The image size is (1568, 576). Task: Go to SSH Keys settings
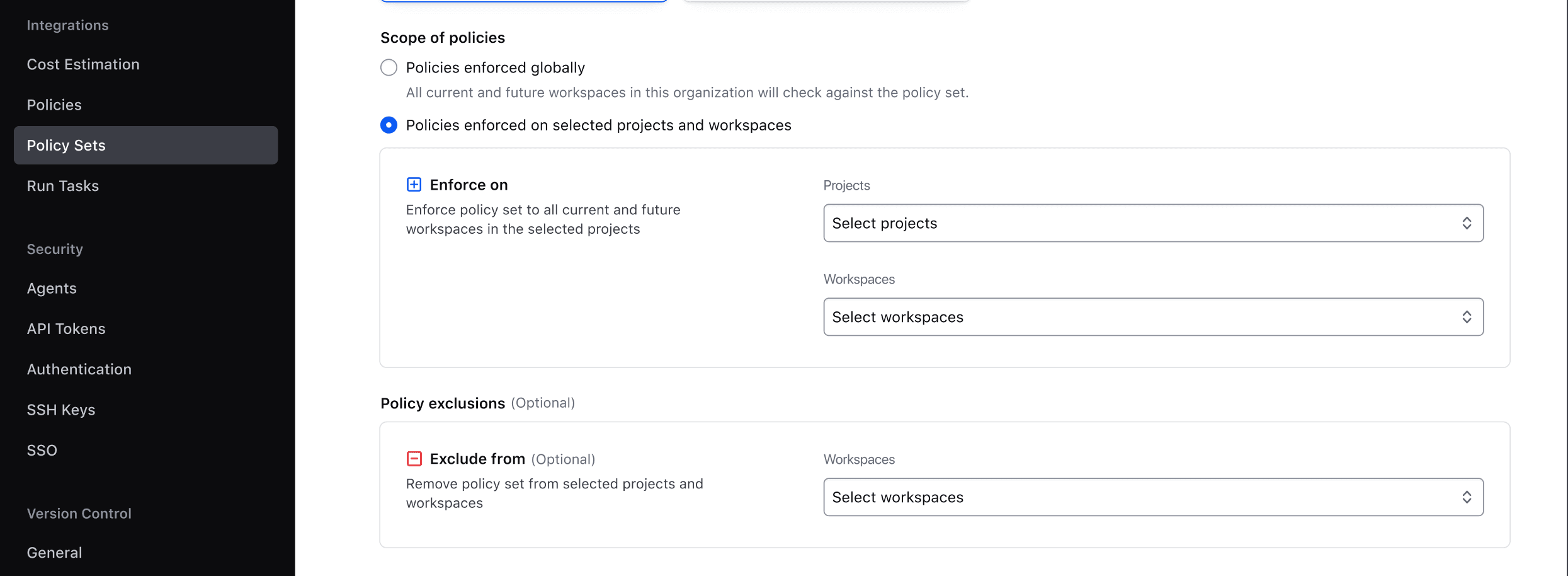point(61,409)
